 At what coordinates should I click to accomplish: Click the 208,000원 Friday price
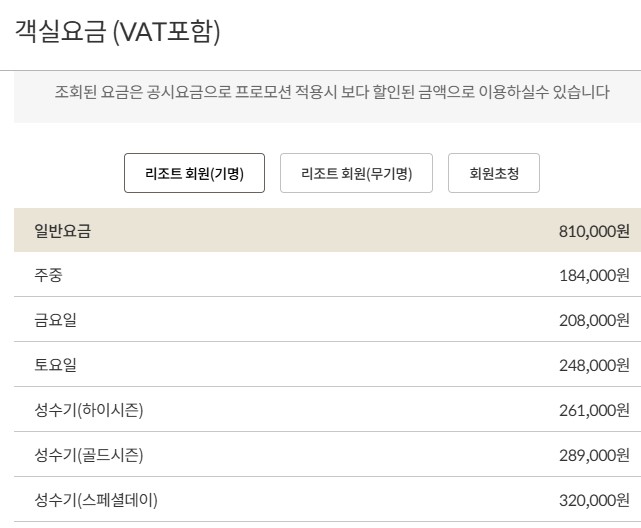(x=594, y=320)
